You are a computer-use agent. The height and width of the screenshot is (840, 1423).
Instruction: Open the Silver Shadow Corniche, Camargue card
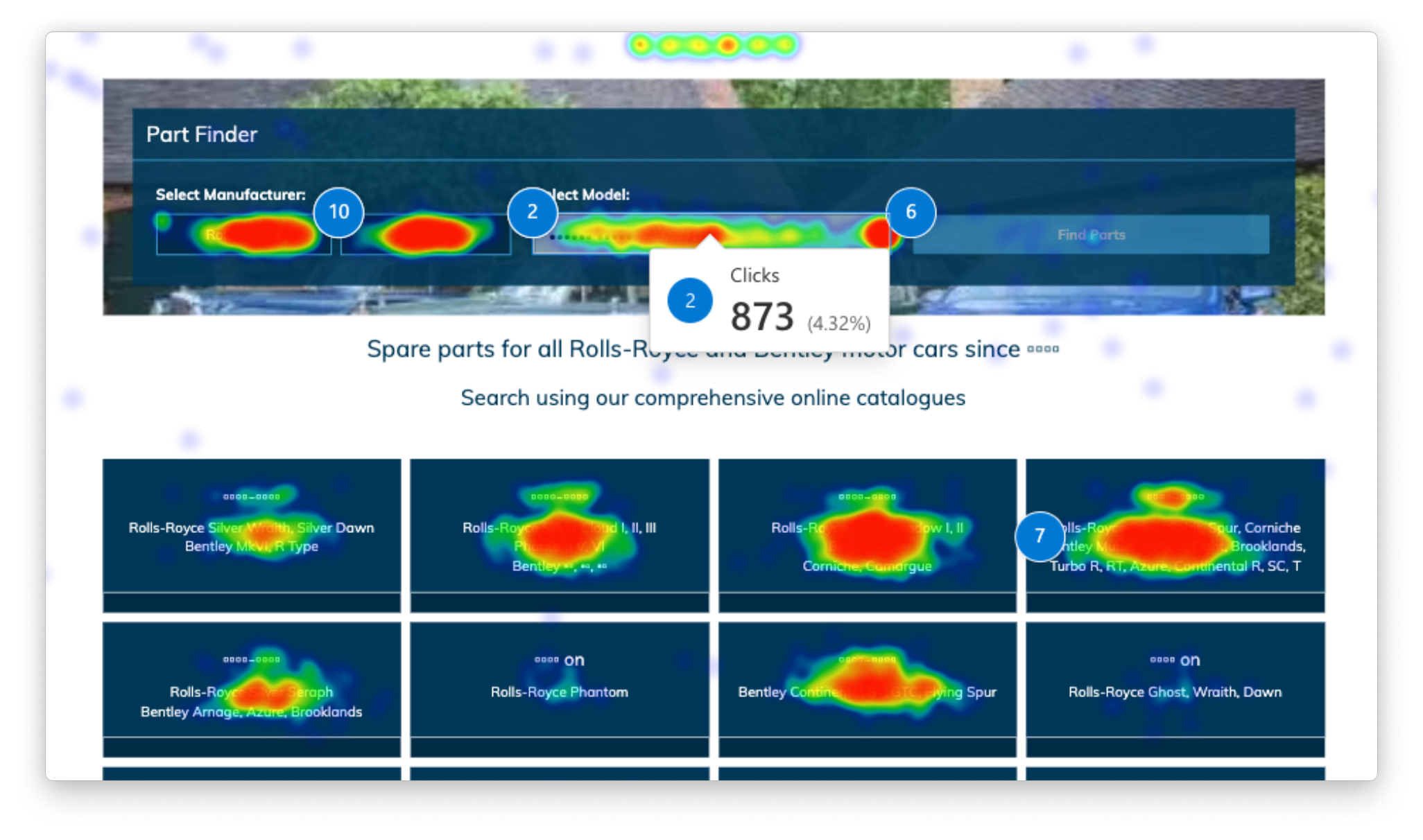868,535
